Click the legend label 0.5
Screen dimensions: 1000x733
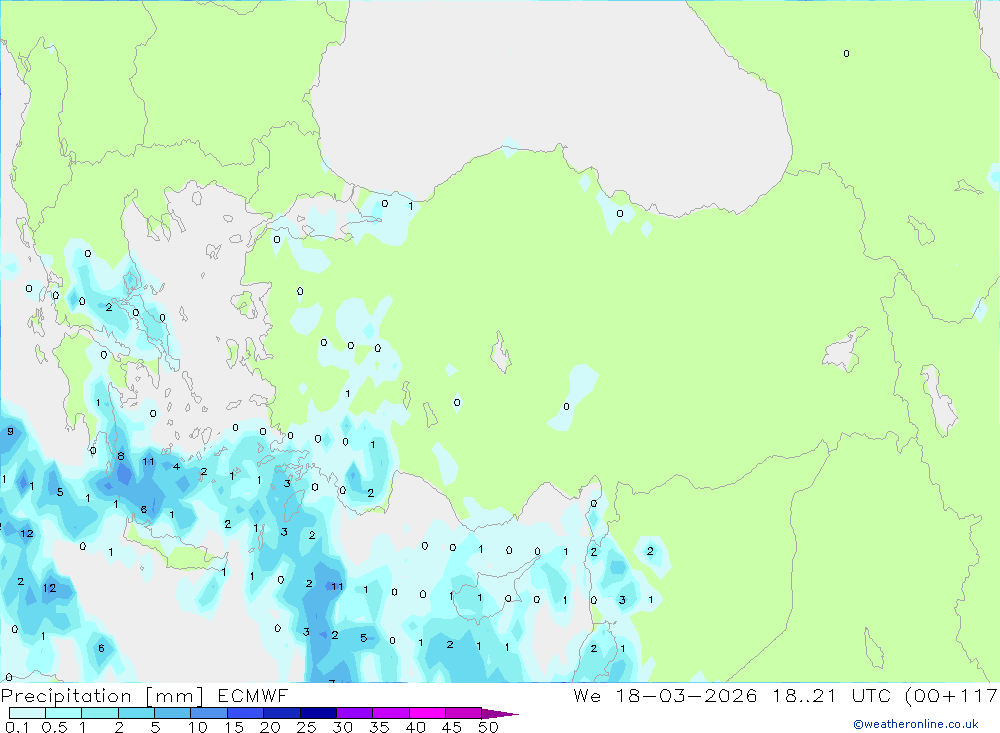click(x=54, y=727)
